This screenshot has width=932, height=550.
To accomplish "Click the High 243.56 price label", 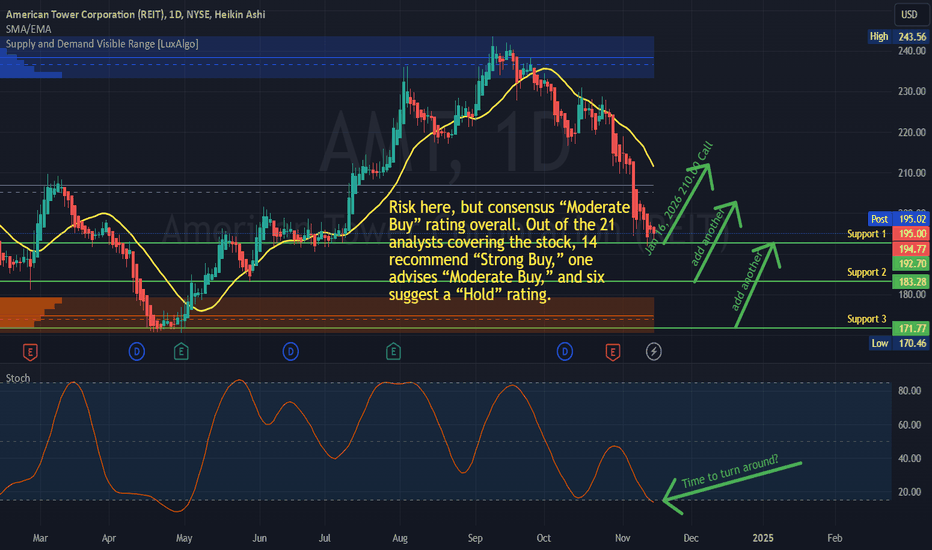I will [x=898, y=36].
